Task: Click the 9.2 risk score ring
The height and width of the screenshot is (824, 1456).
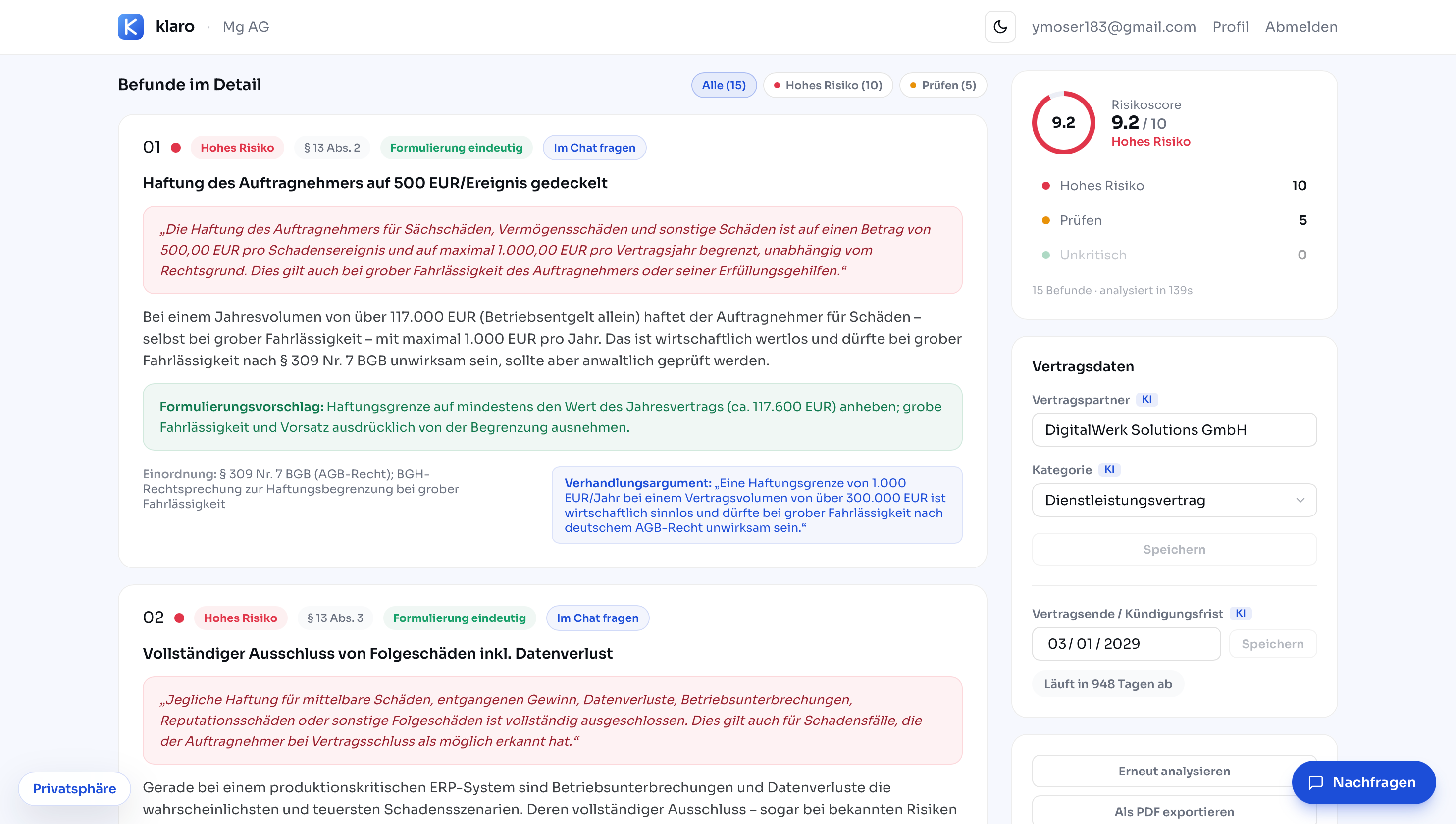Action: tap(1063, 122)
